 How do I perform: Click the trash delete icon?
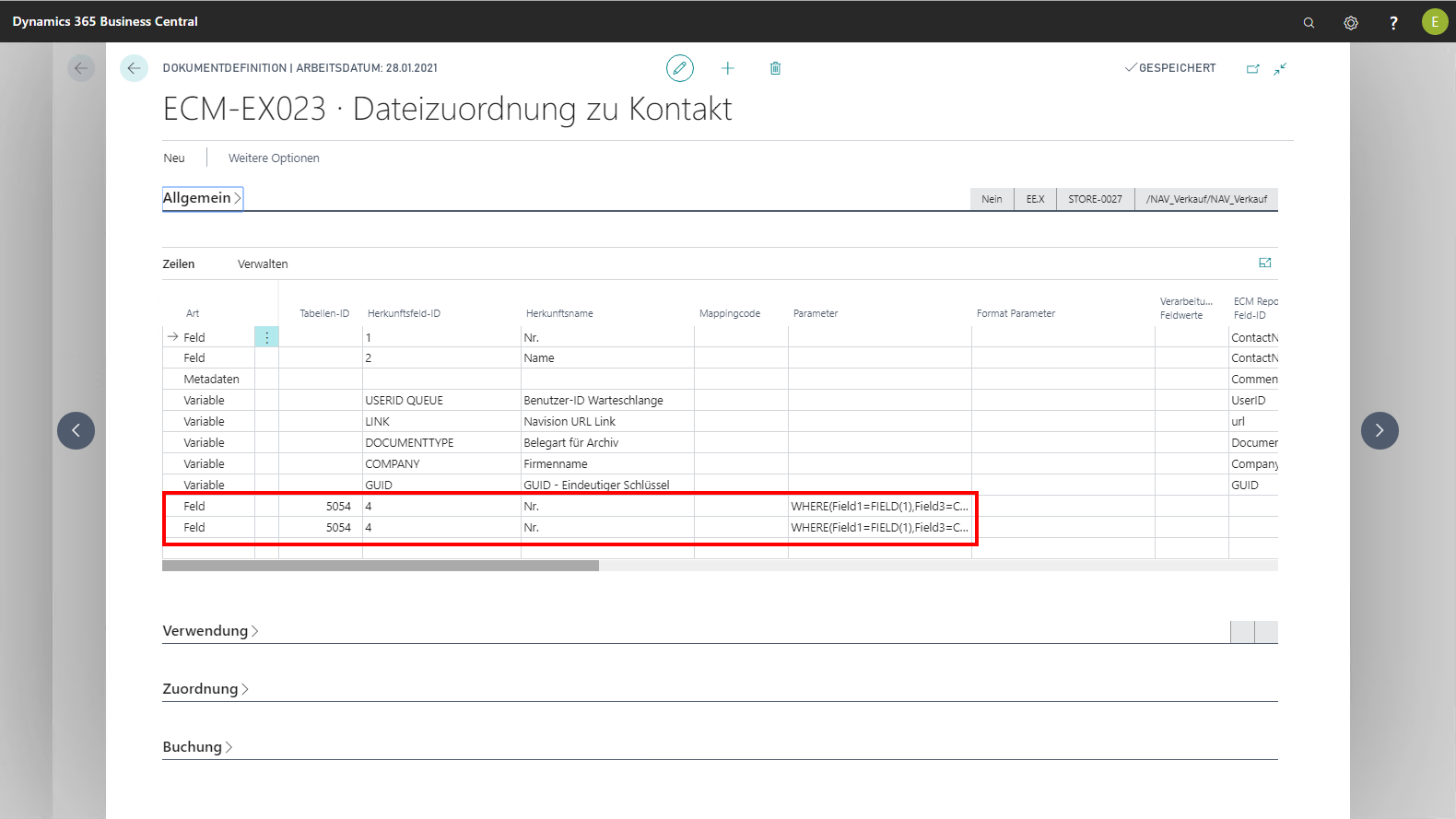(x=775, y=68)
